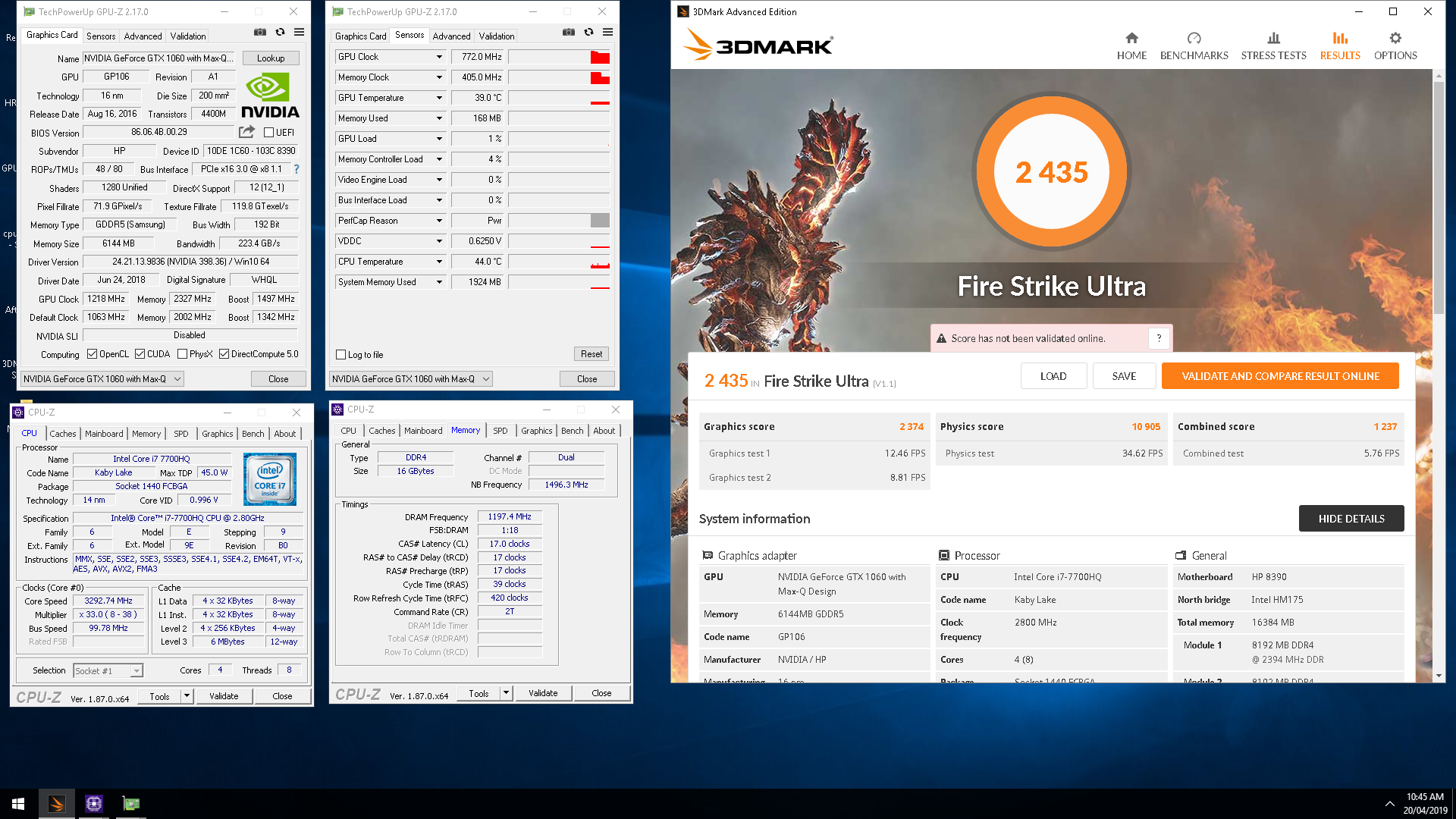Open hamburger menu in GPU-Z Sensors window
This screenshot has width=1456, height=819.
608,32
